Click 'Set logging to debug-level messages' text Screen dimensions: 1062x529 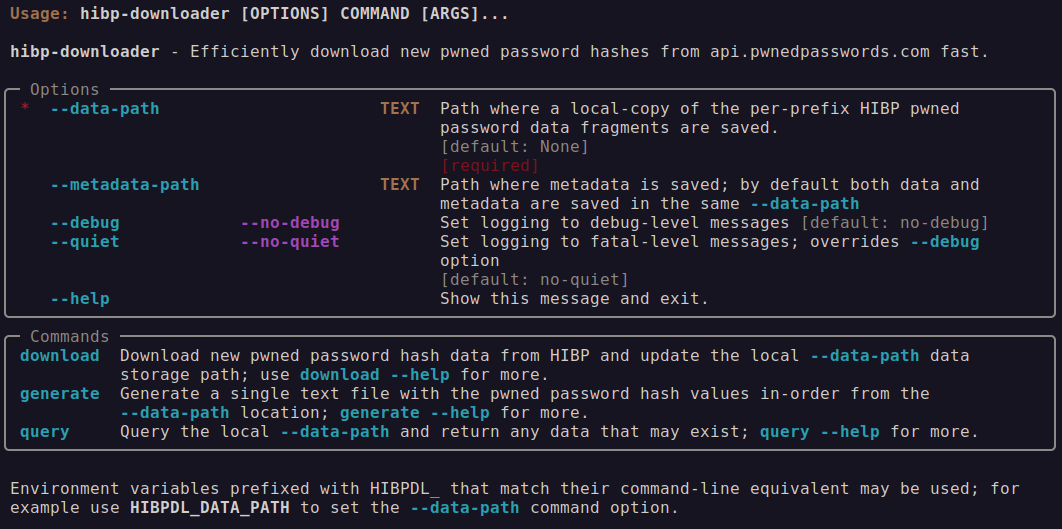[615, 222]
